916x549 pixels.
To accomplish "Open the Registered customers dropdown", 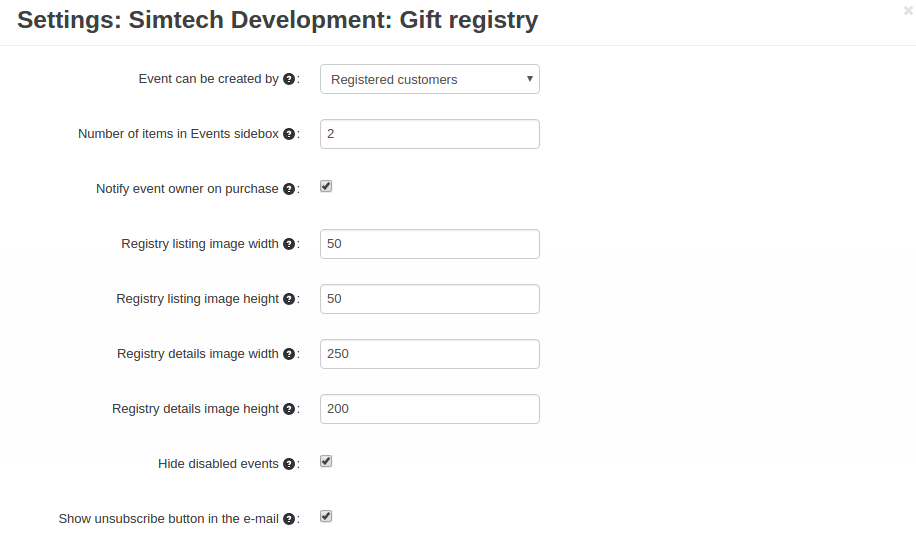I will click(x=430, y=79).
